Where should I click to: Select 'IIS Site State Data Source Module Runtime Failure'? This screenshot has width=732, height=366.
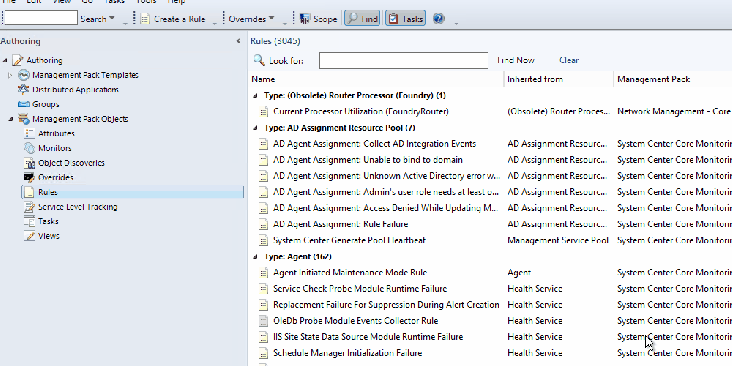pyautogui.click(x=368, y=337)
